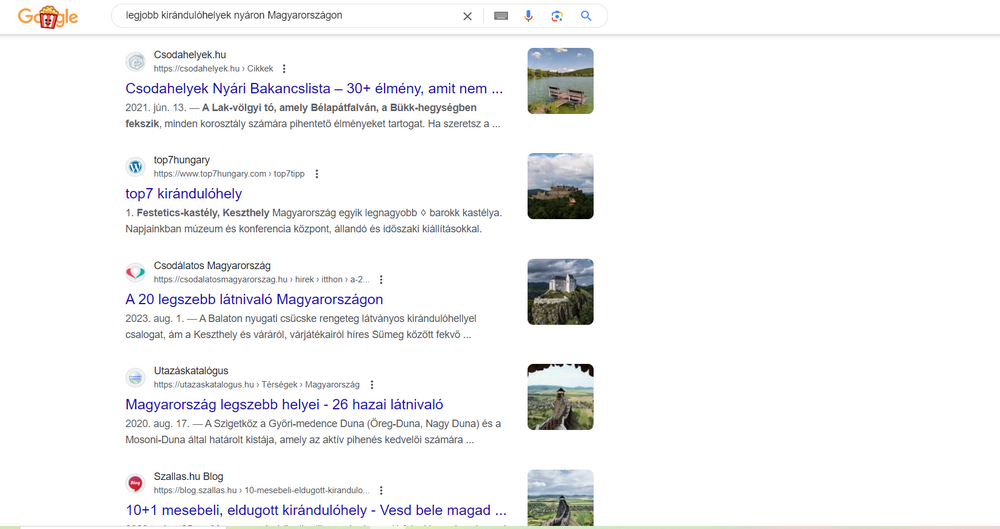Click the utazaskatalogus.hu › Térségek URL
The image size is (1000, 529).
(x=256, y=385)
